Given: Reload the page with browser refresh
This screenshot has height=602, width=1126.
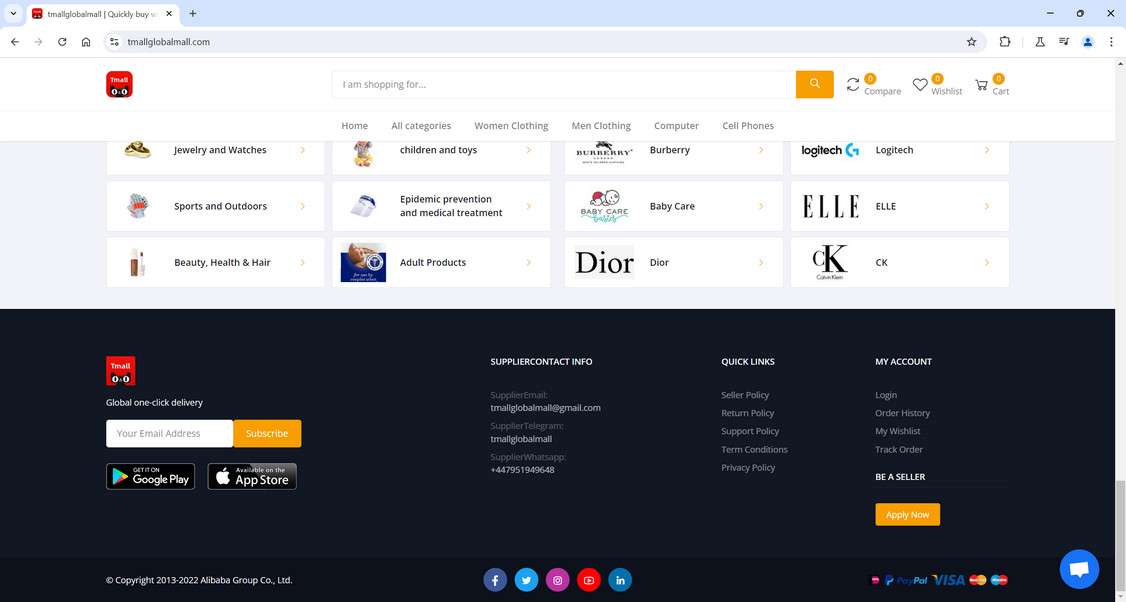Looking at the screenshot, I should pyautogui.click(x=62, y=42).
